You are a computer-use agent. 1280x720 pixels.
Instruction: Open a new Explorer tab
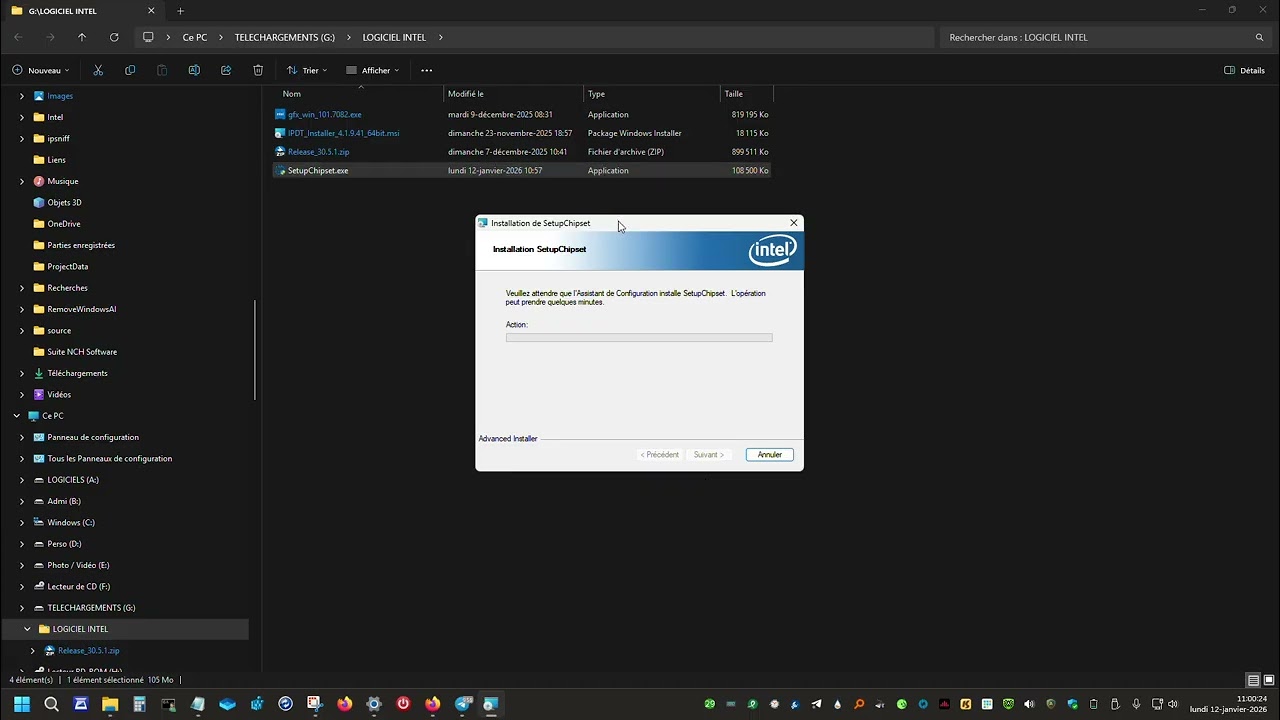(180, 11)
